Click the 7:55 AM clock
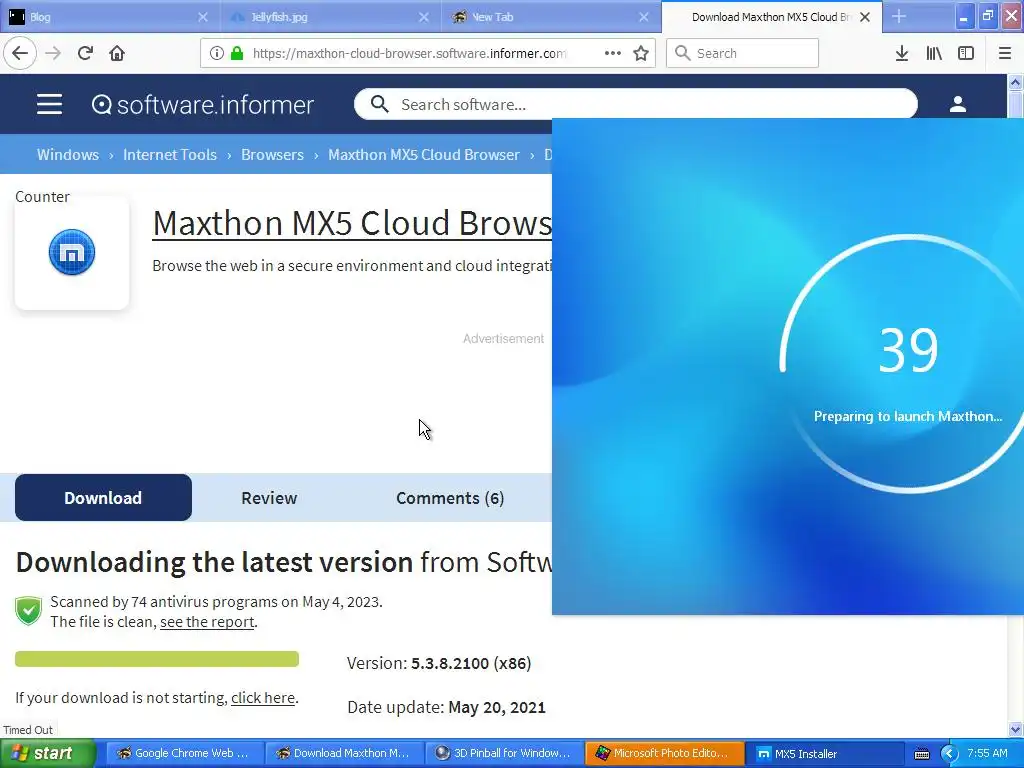1024x768 pixels. click(987, 753)
